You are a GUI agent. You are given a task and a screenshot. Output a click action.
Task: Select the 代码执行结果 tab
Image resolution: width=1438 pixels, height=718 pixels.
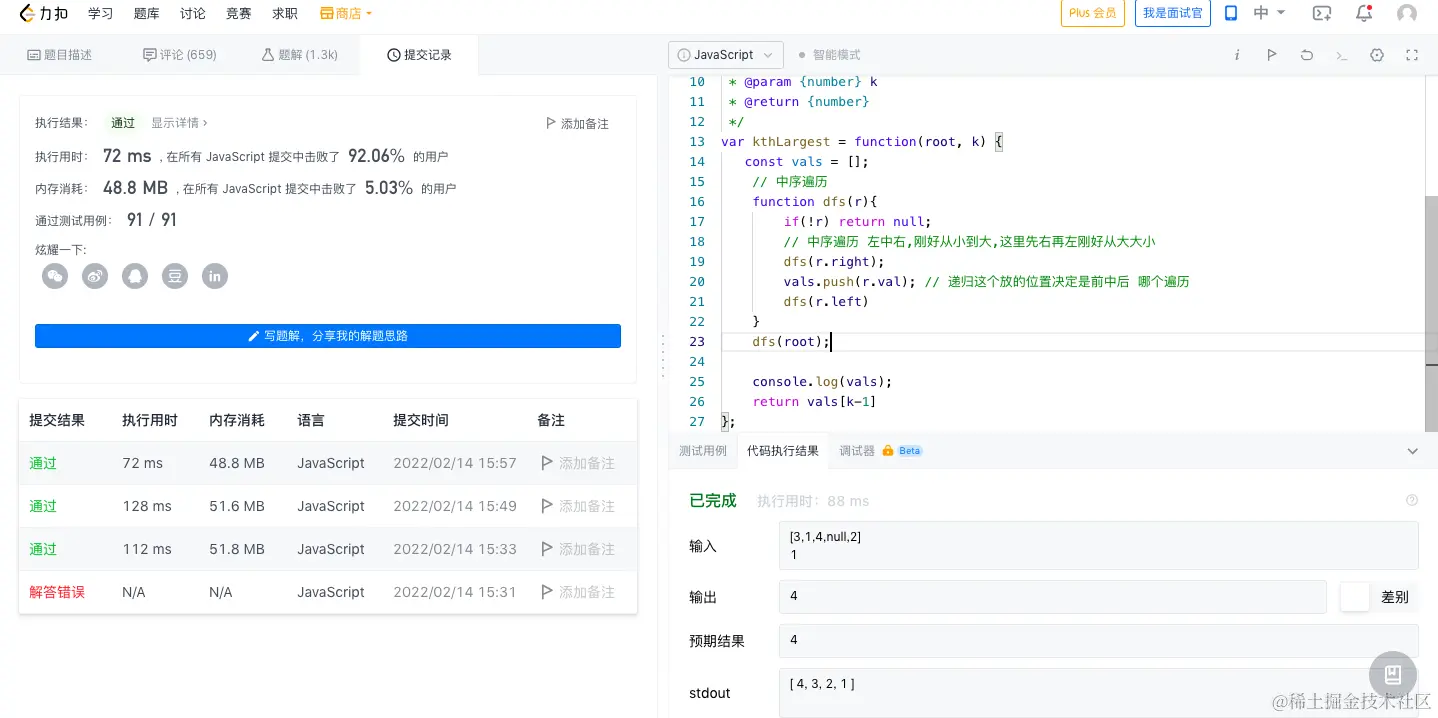[x=783, y=451]
